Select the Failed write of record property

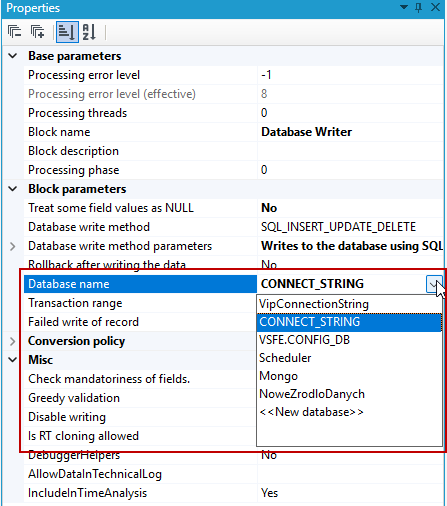pyautogui.click(x=140, y=322)
